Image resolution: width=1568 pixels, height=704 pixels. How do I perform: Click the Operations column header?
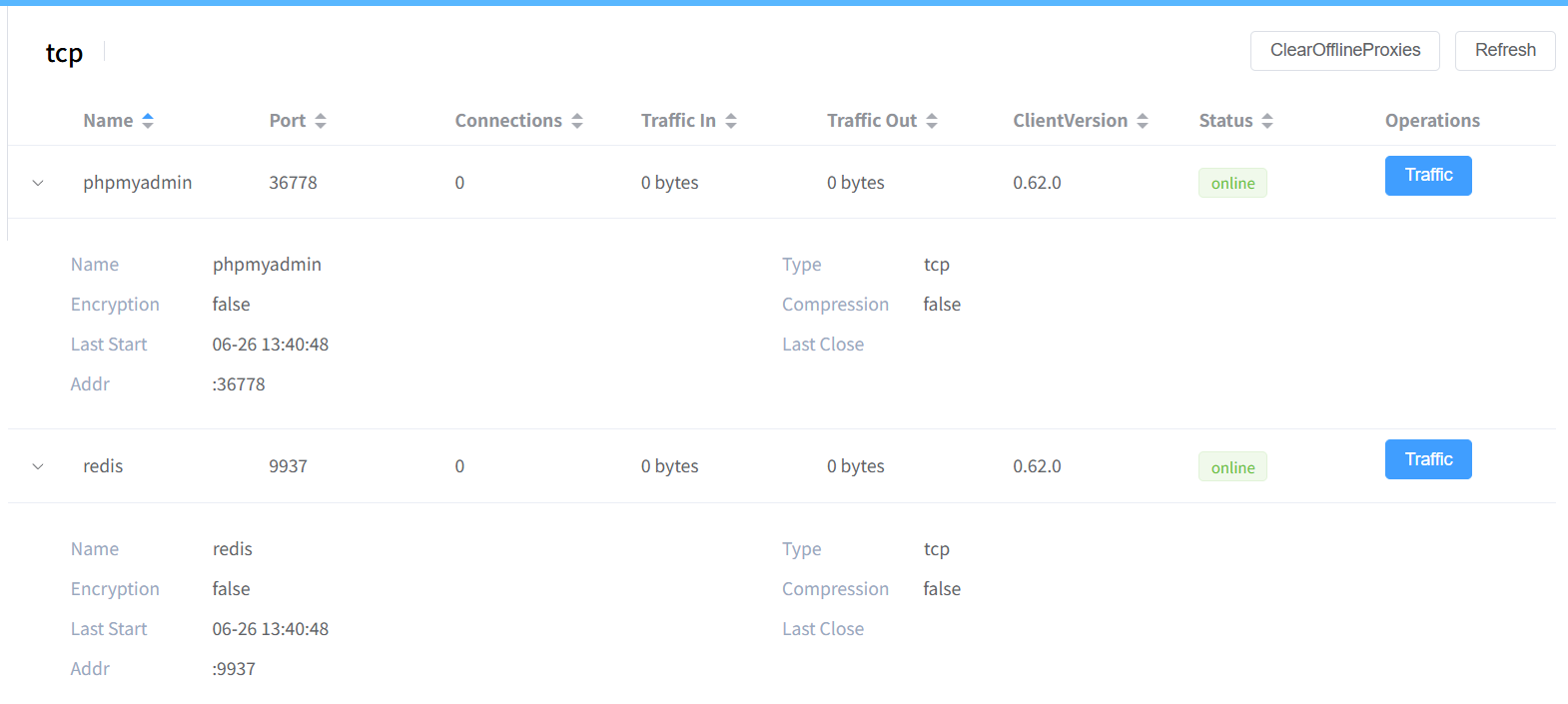click(x=1432, y=121)
